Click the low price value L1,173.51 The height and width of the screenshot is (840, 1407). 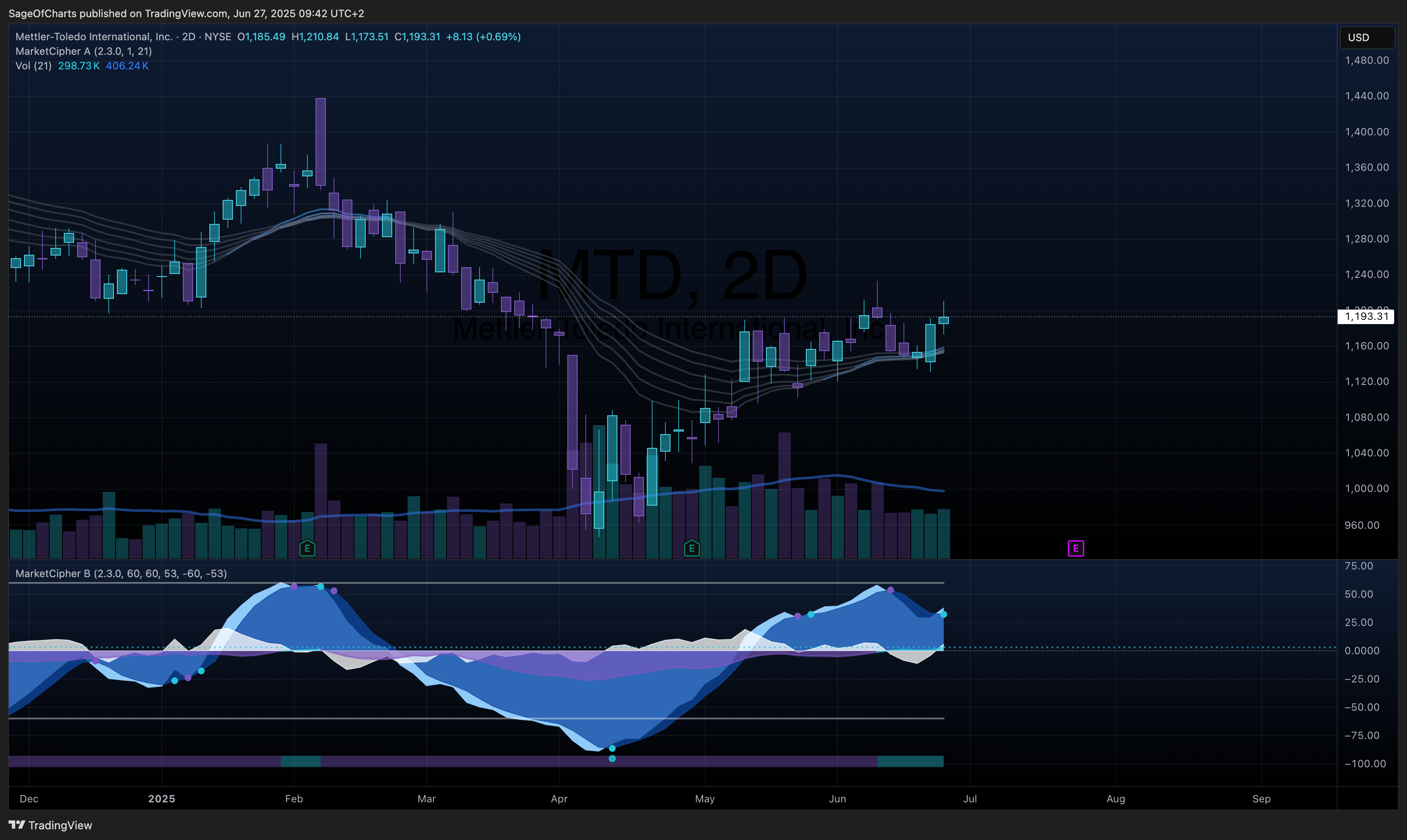pos(367,37)
